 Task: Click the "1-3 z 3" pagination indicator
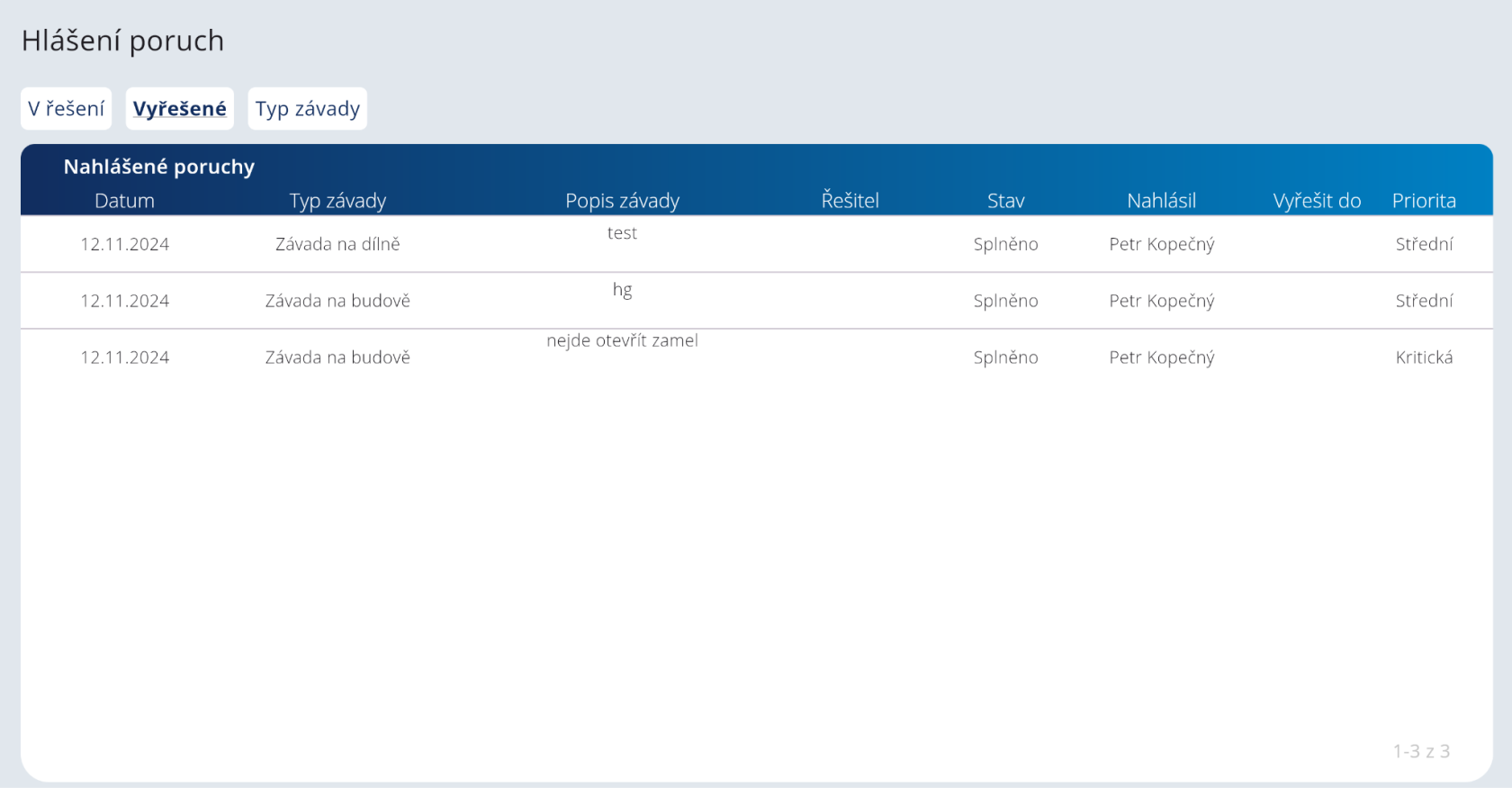[1421, 751]
